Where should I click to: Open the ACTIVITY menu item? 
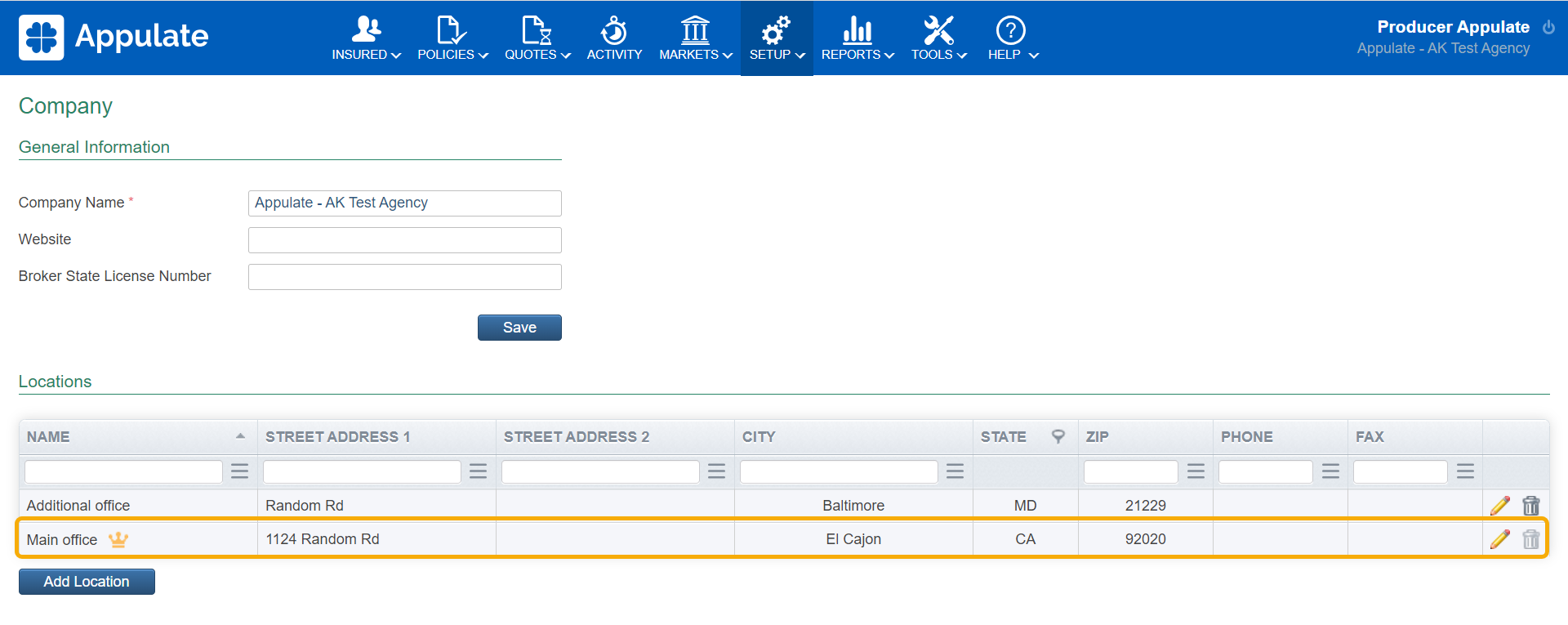pos(614,55)
